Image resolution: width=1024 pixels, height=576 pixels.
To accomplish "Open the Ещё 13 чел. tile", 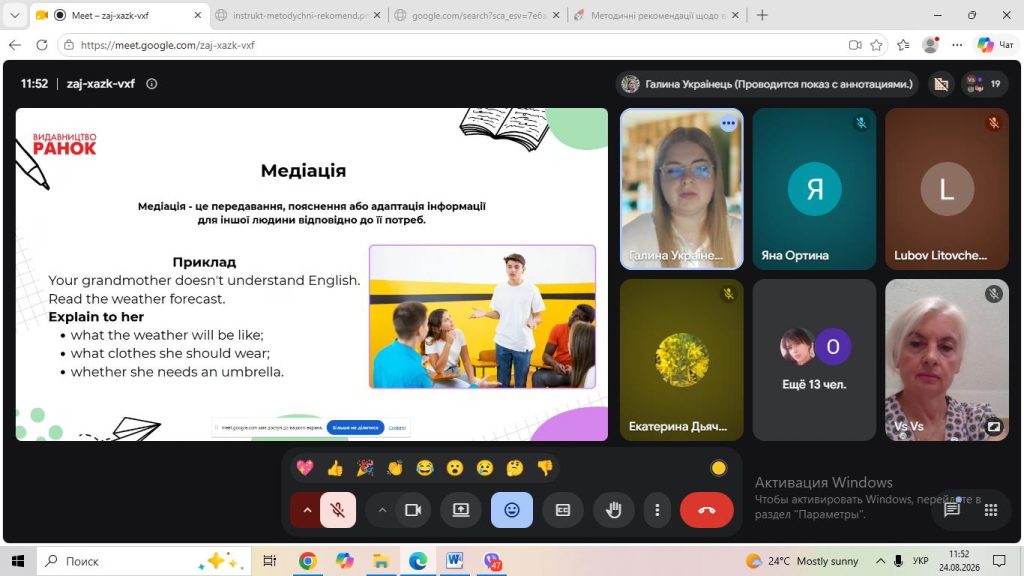I will (814, 360).
